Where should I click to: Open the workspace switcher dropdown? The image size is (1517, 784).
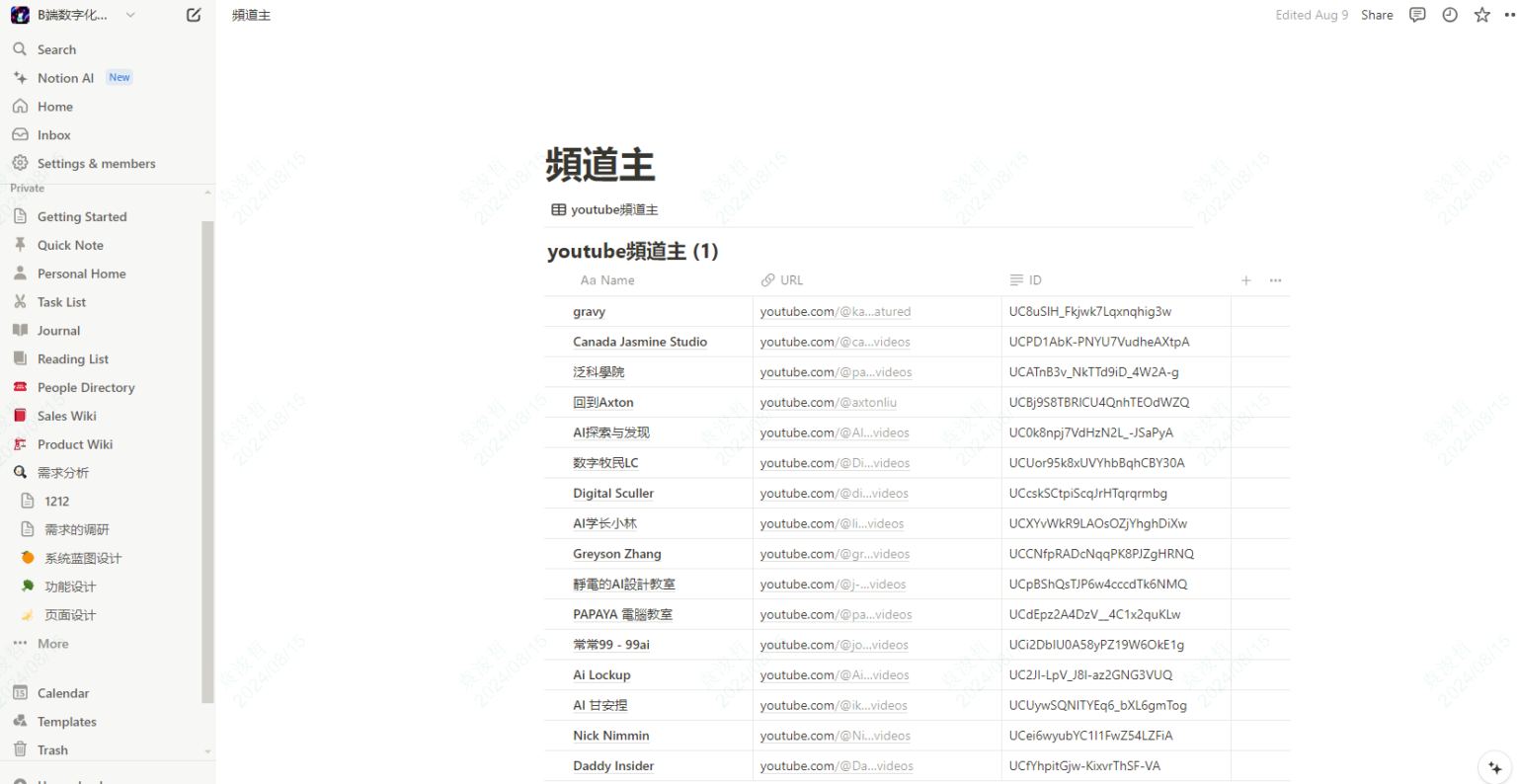(129, 14)
